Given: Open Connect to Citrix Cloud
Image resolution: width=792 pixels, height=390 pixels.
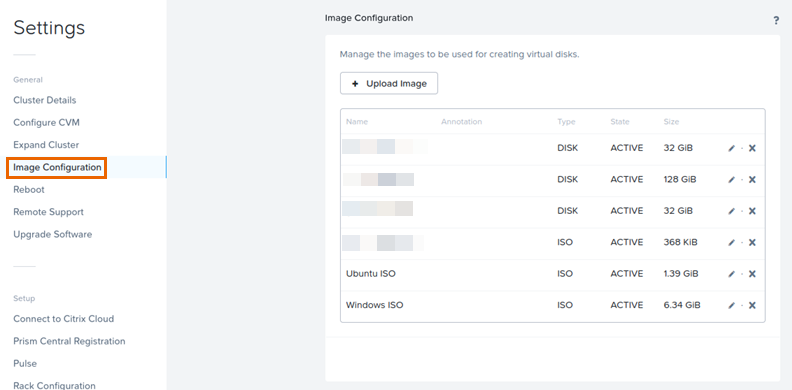Looking at the screenshot, I should pyautogui.click(x=64, y=319).
